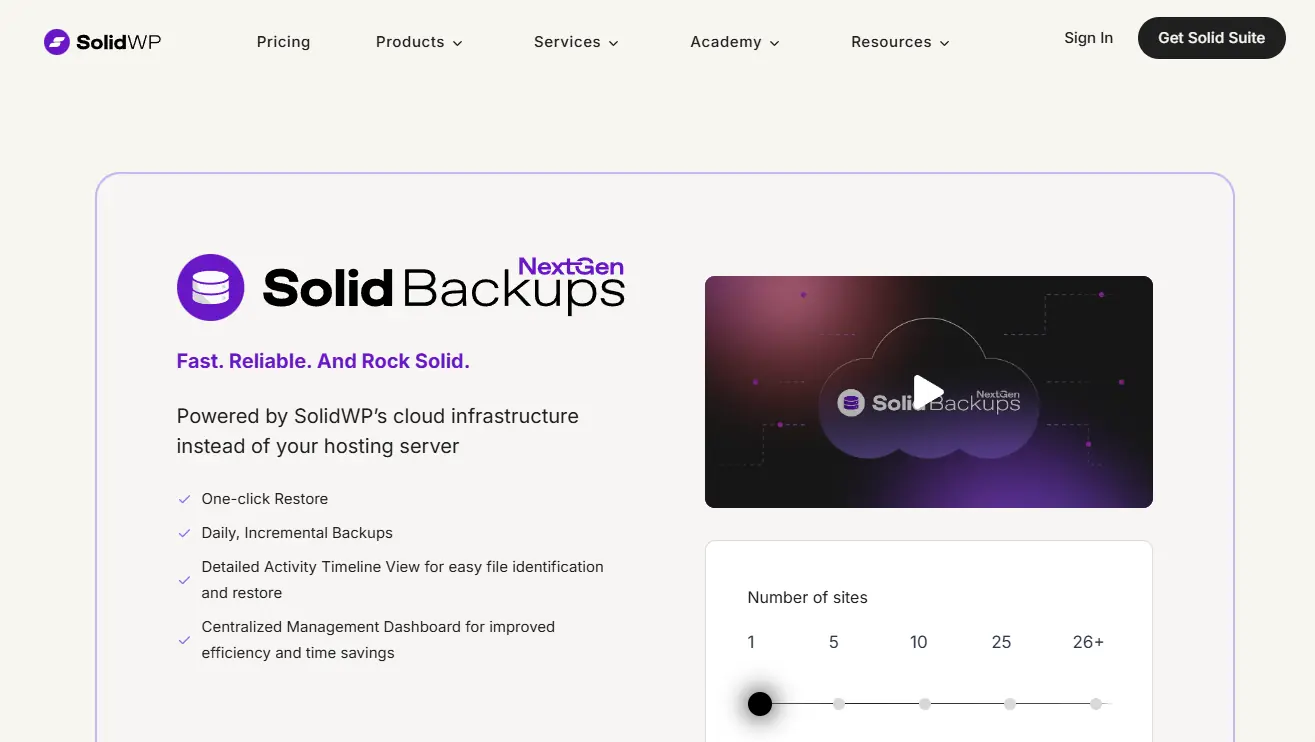Click the Sign In link
Screen dimensions: 1315x742
click(x=1088, y=38)
